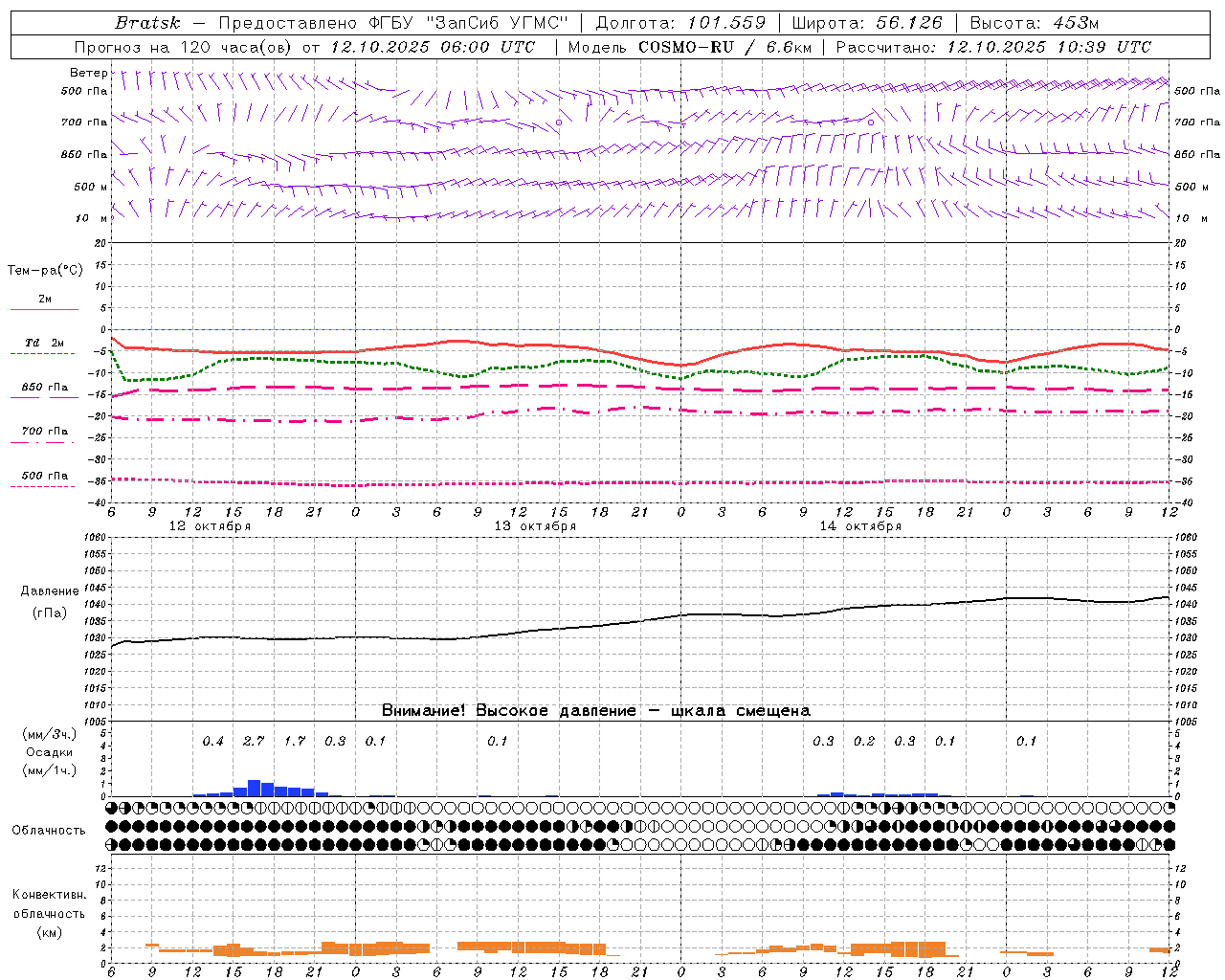This screenshot has height=980, width=1225.
Task: Click the dashed line sample under Td 2м
Action: pyautogui.click(x=43, y=354)
